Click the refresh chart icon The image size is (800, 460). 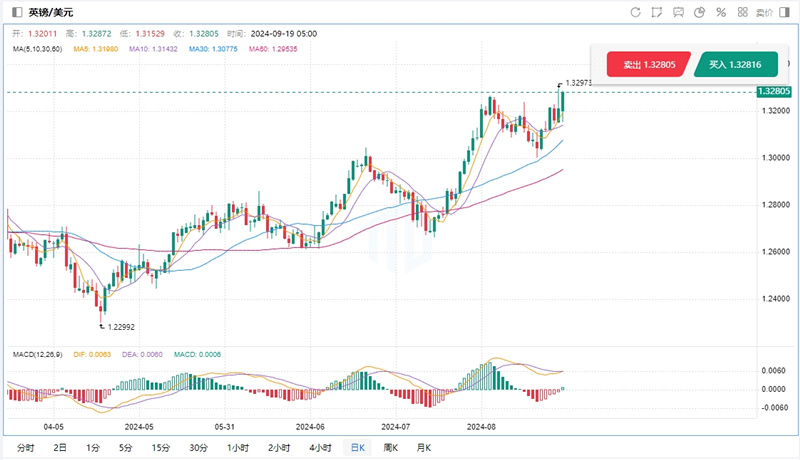point(635,13)
